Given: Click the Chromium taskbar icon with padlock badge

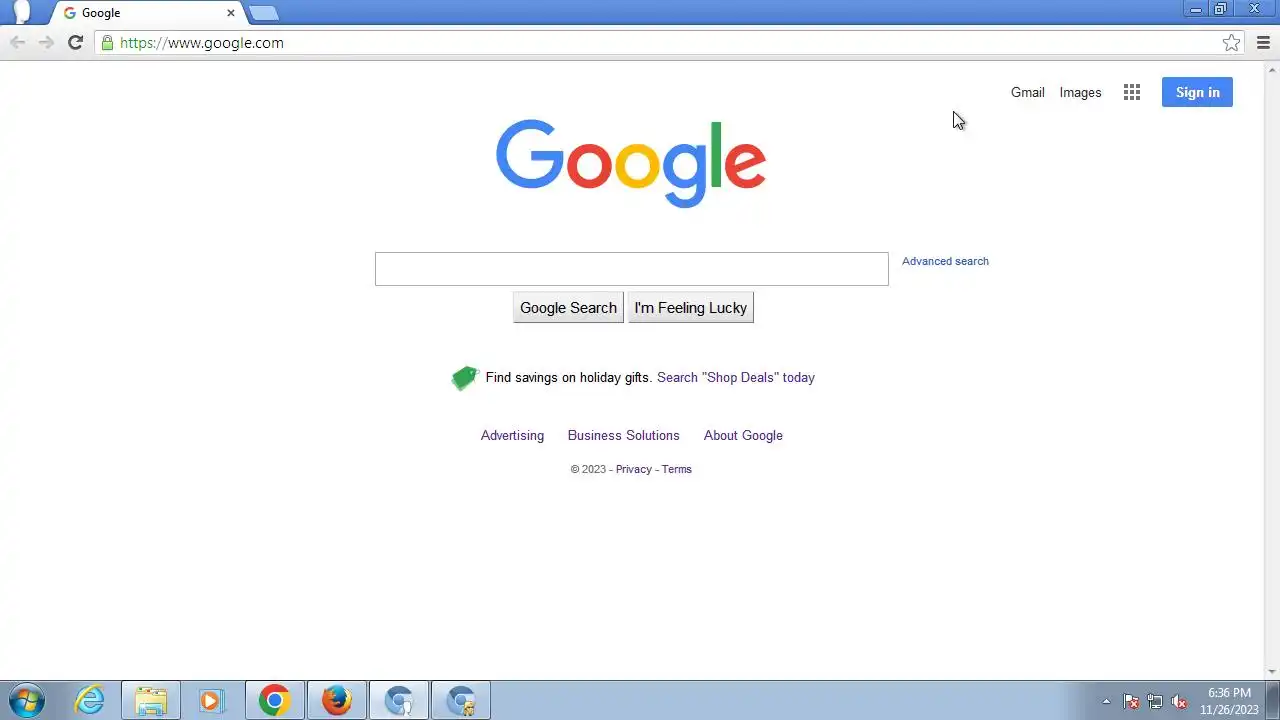Looking at the screenshot, I should click(461, 701).
